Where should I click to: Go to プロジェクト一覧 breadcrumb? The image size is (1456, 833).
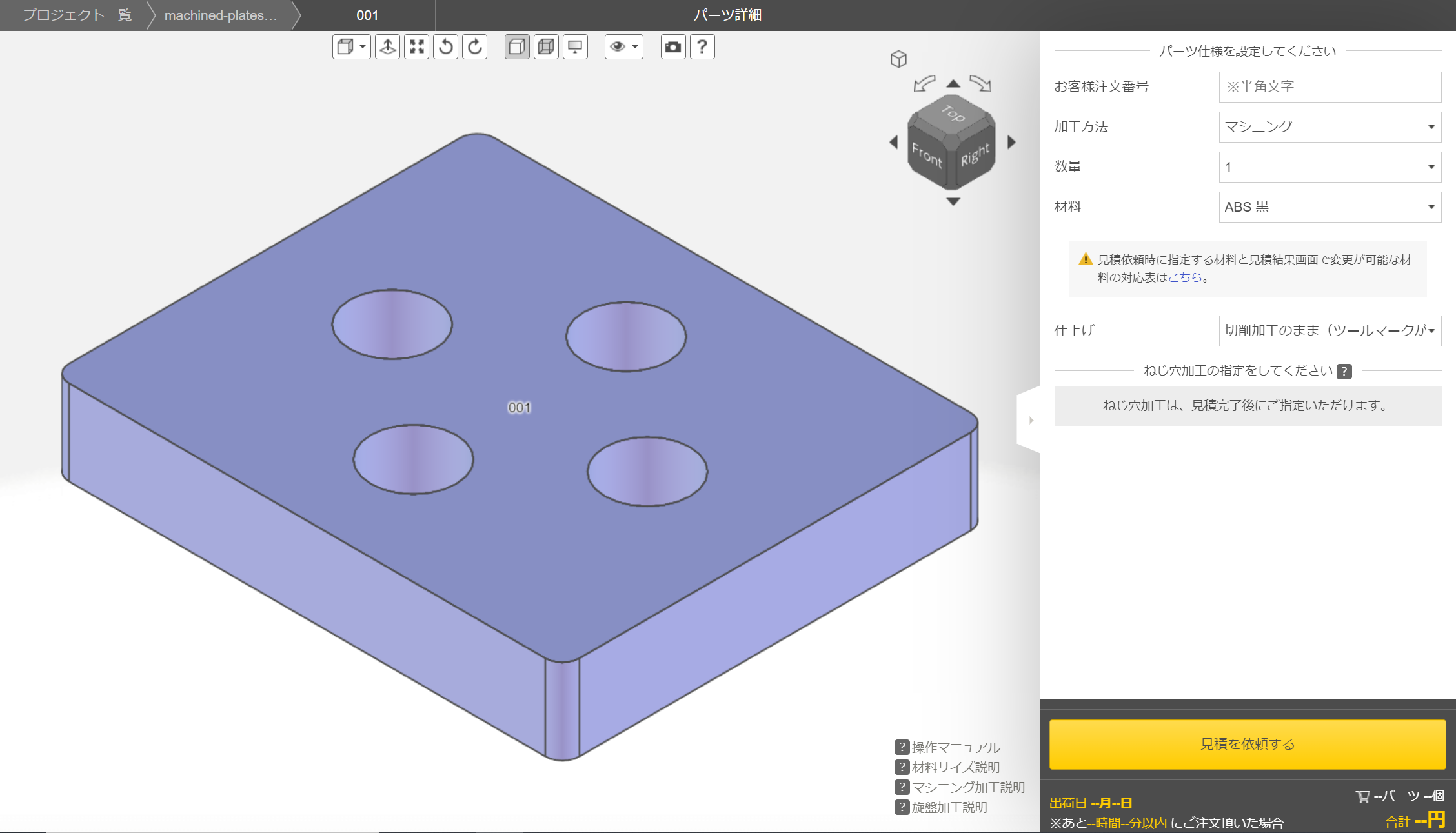(x=77, y=15)
